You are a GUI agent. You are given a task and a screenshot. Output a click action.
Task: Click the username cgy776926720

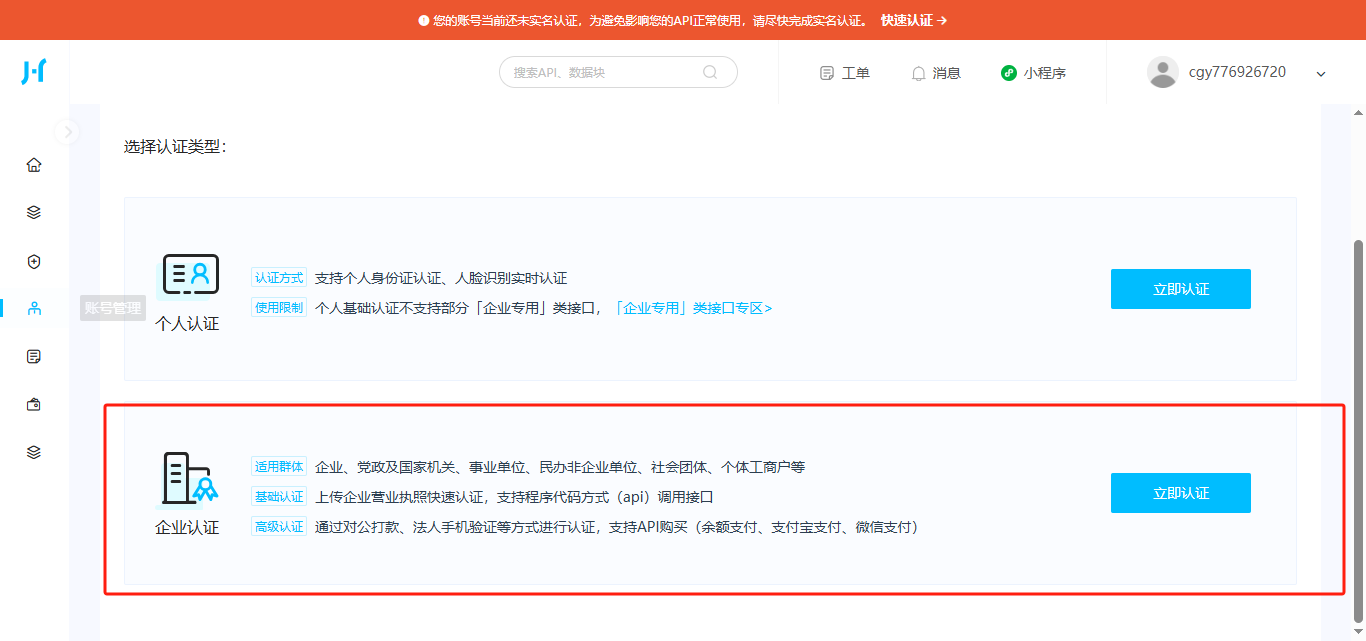tap(1237, 72)
